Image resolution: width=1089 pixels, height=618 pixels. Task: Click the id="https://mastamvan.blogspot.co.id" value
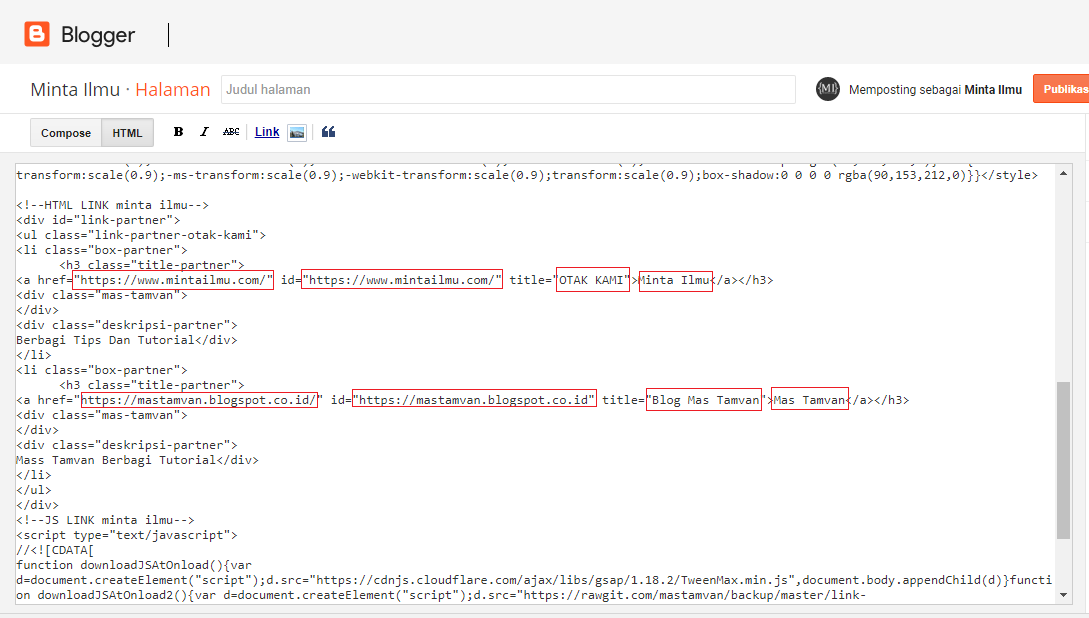[474, 400]
